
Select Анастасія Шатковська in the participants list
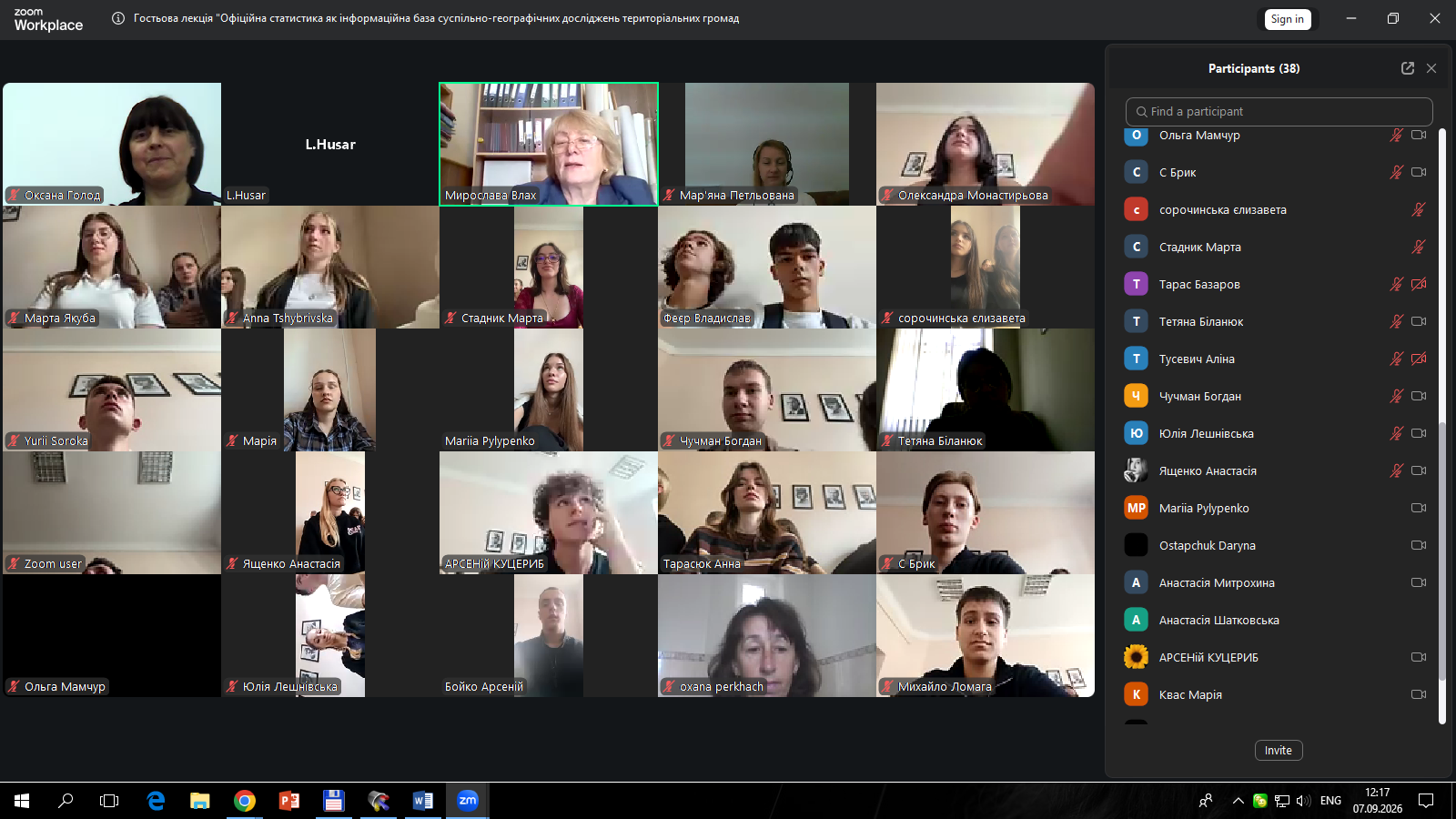pyautogui.click(x=1279, y=620)
